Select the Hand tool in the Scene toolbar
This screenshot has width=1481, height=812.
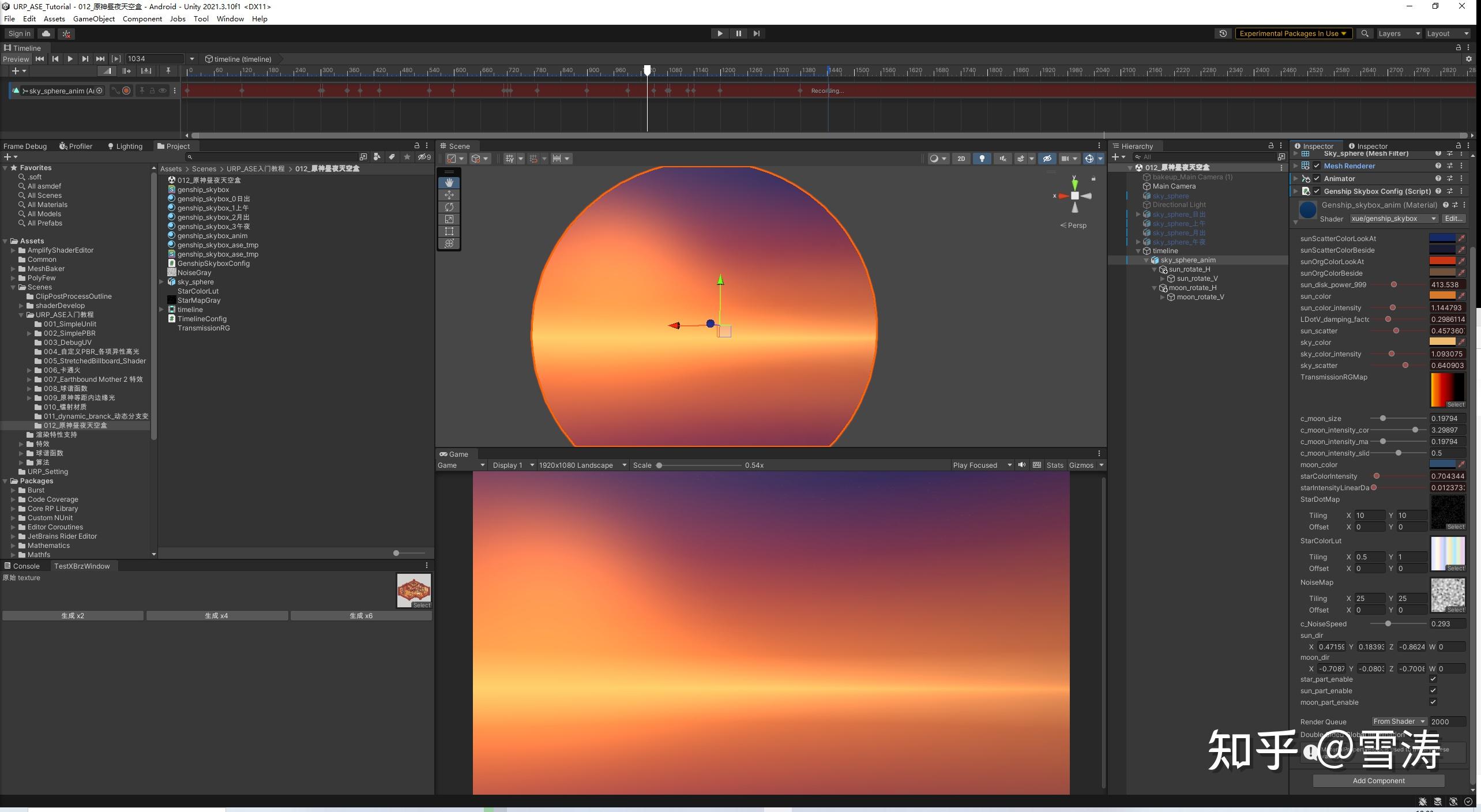coord(449,183)
